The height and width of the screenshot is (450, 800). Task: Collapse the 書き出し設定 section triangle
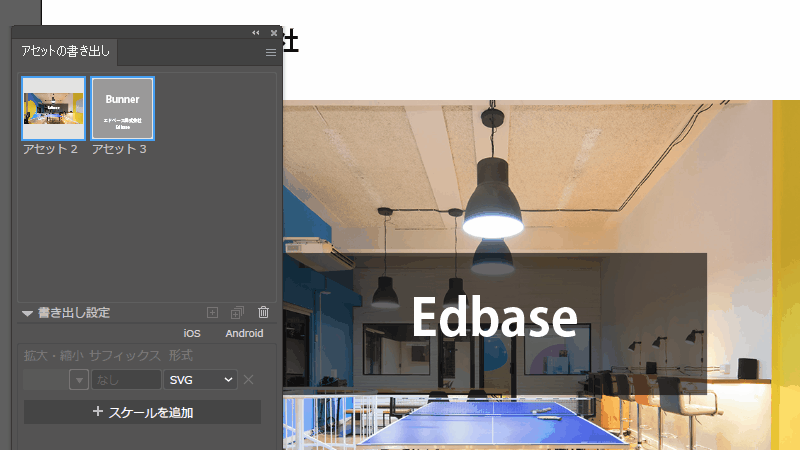pyautogui.click(x=28, y=313)
